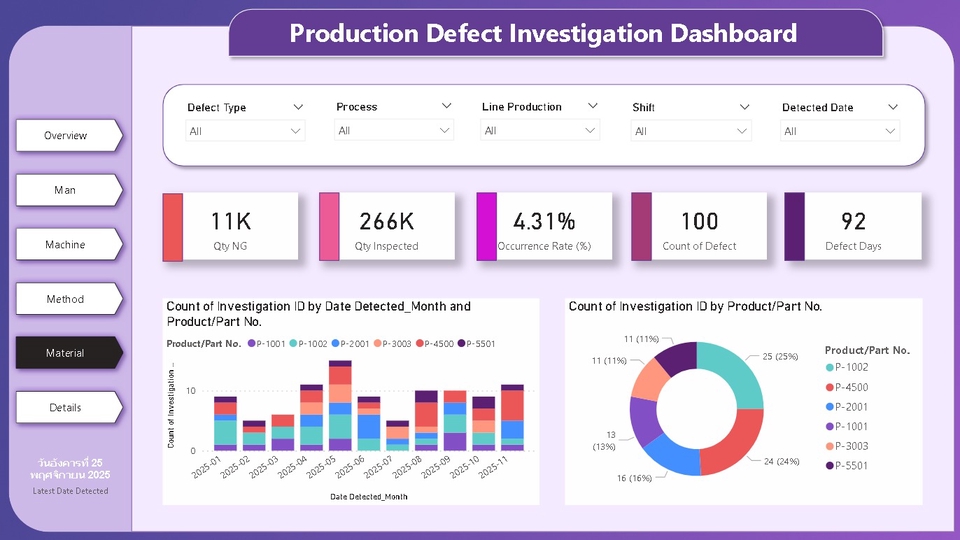The image size is (960, 540).
Task: Select P-5501 dark purple marker in donut legend
Action: 831,465
